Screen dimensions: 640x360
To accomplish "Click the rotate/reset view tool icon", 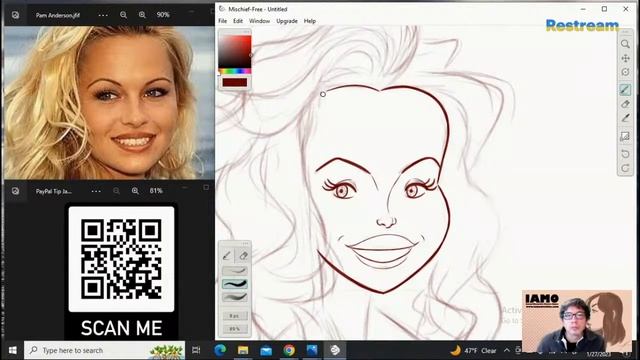I will coord(625,72).
